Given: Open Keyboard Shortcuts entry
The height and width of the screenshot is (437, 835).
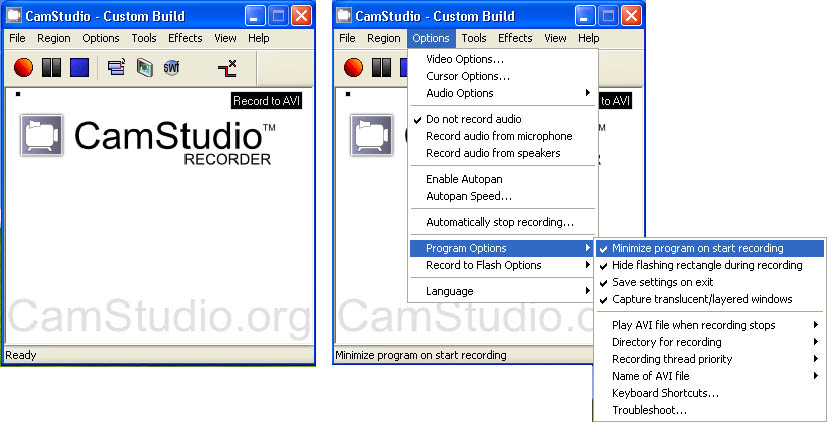Looking at the screenshot, I should [x=709, y=393].
